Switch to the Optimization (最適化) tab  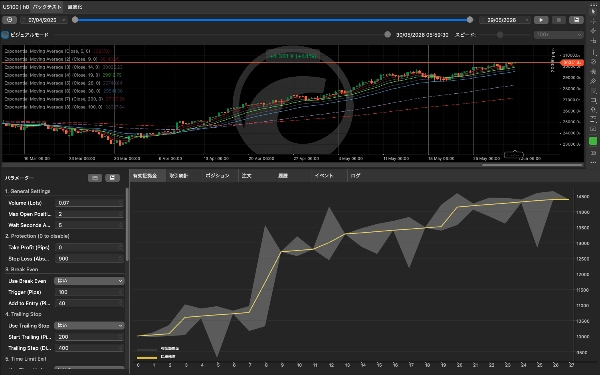click(75, 7)
